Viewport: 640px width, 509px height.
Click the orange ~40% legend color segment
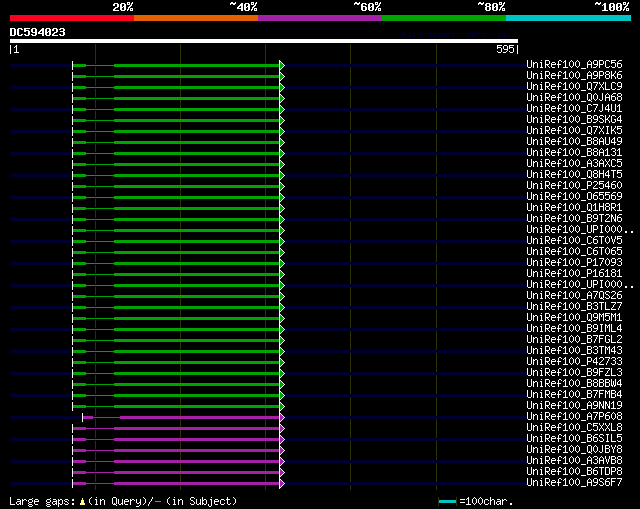[x=196, y=18]
